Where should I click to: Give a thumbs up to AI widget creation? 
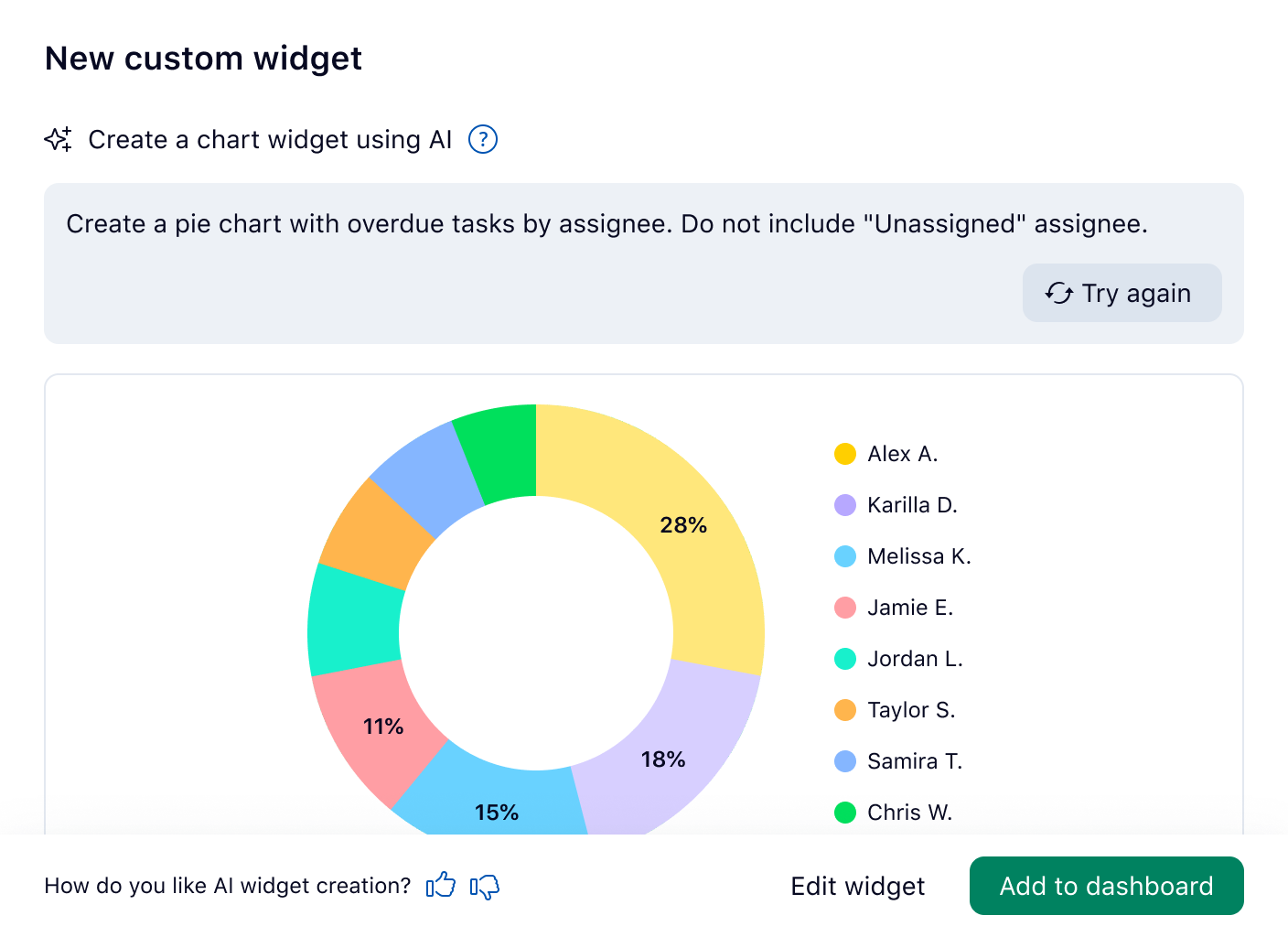coord(440,886)
